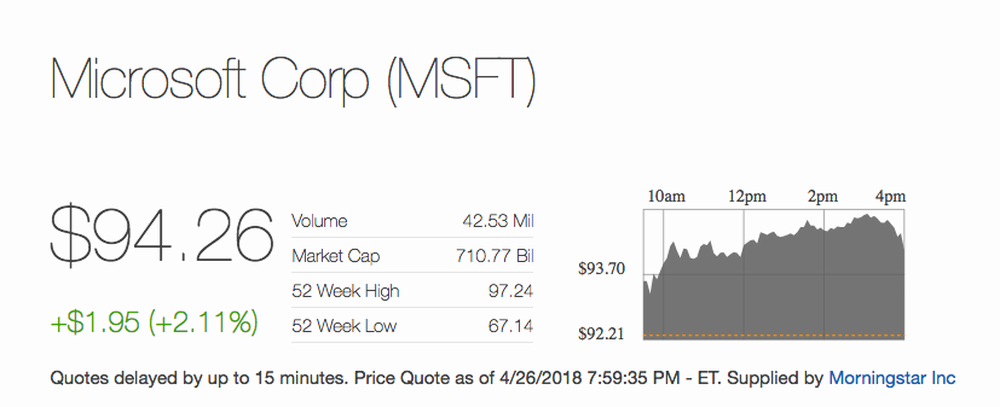Image resolution: width=1000 pixels, height=407 pixels.
Task: Click the $92.21 chart axis label
Action: point(602,334)
